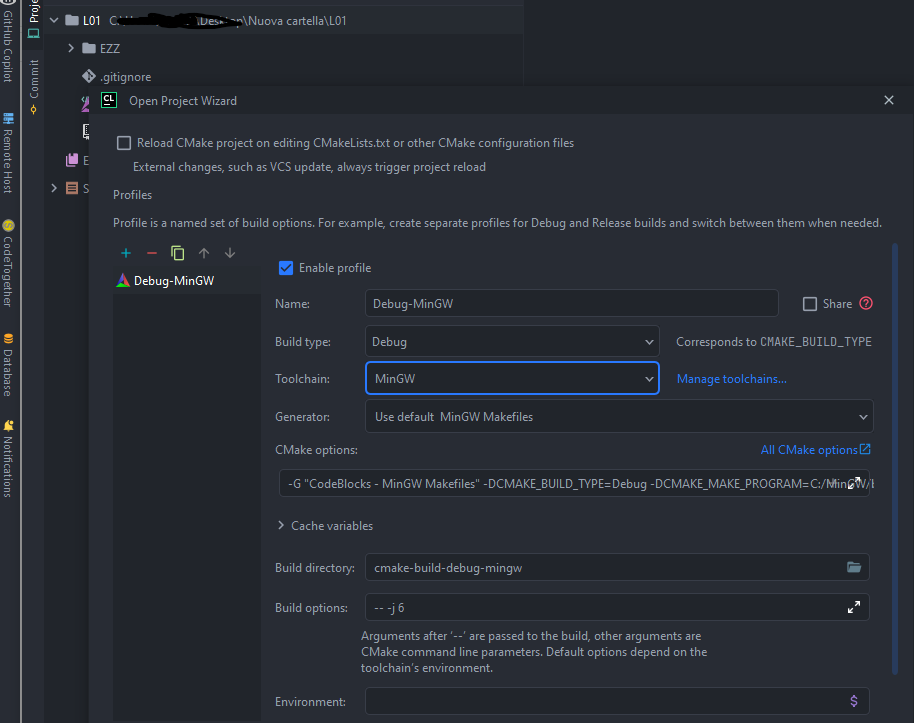Open the Remote Host tool window
This screenshot has height=723, width=914.
[x=8, y=153]
